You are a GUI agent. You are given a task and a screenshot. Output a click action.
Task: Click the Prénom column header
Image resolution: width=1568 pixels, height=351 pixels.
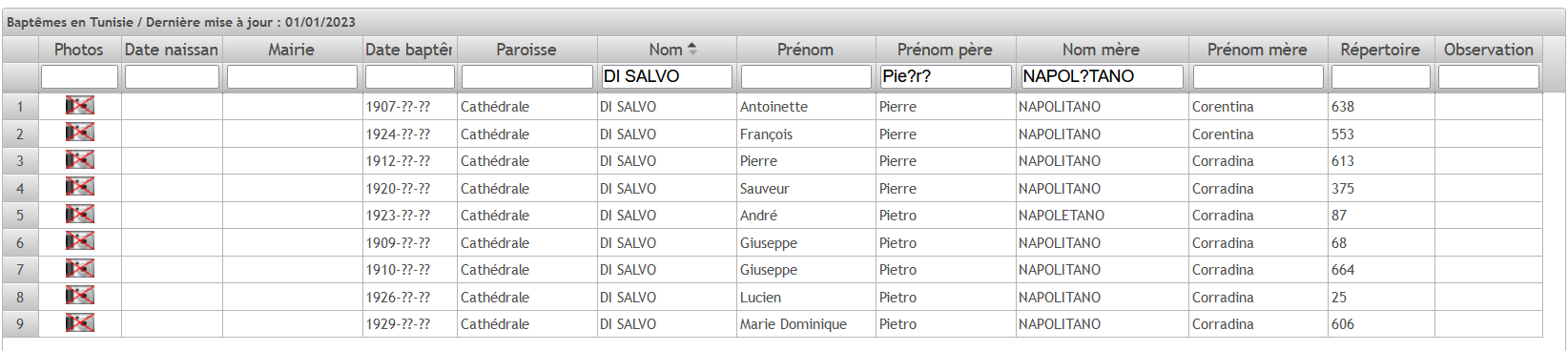(805, 50)
